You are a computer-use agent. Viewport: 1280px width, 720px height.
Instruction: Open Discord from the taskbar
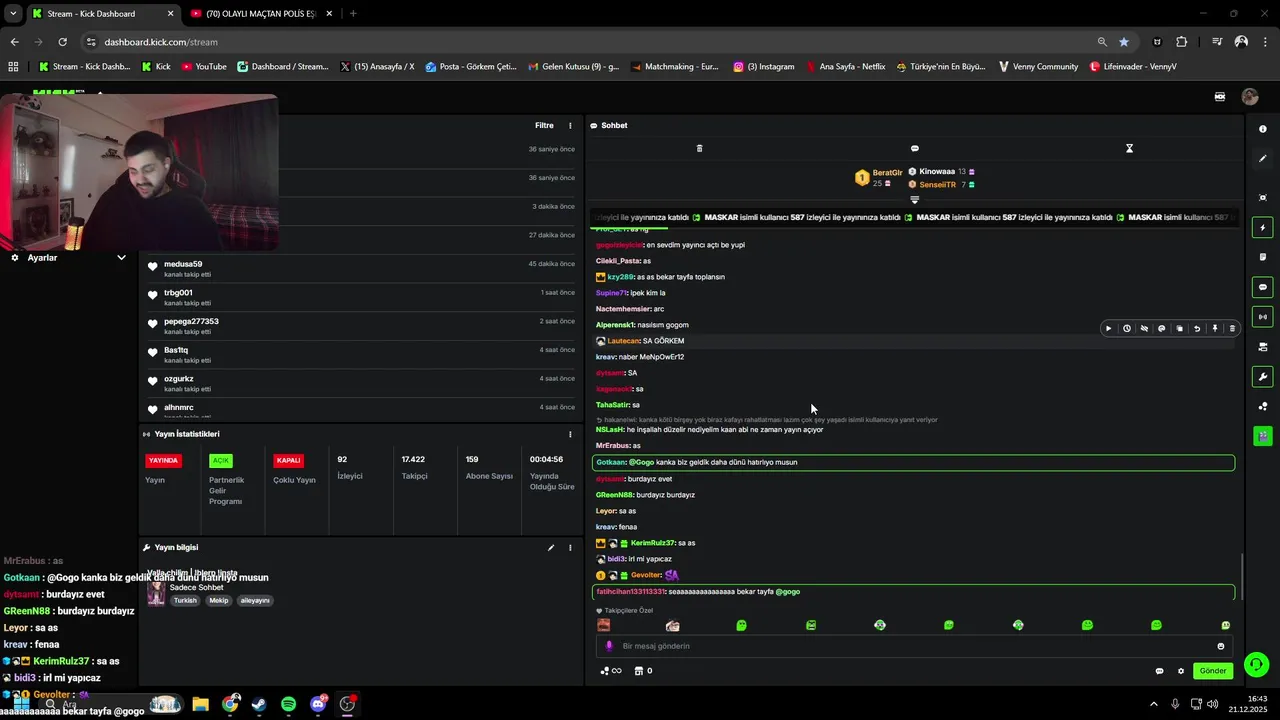coord(318,704)
